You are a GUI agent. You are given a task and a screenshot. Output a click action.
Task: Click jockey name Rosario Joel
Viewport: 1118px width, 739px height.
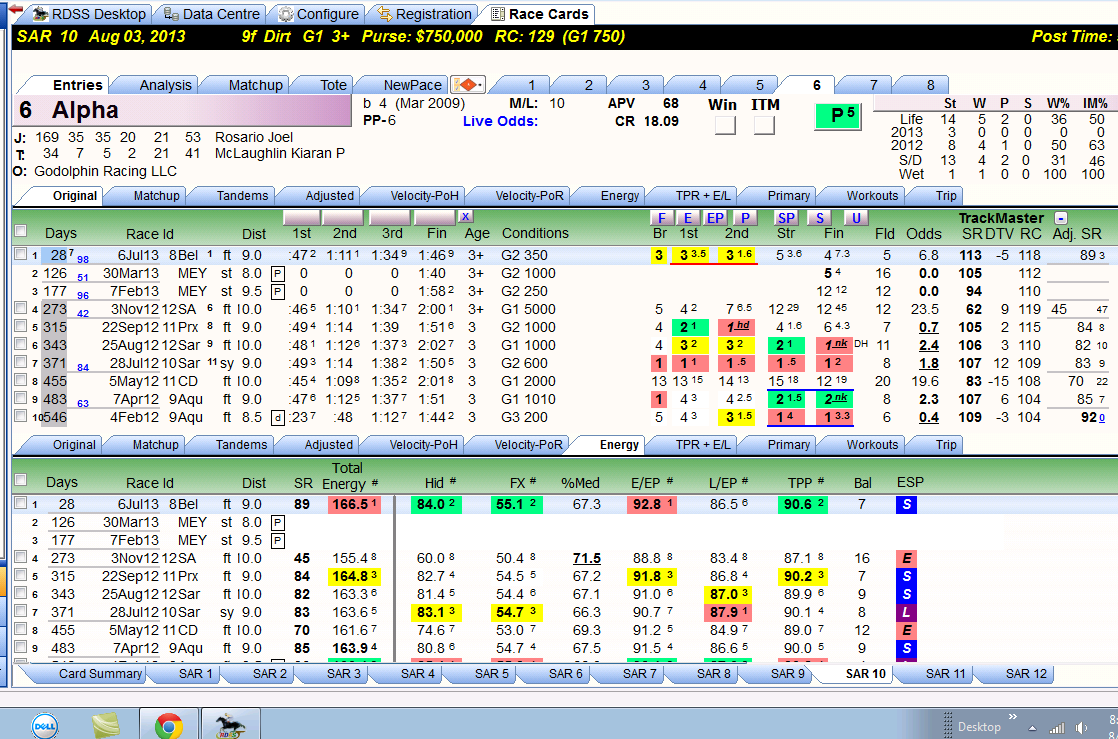[254, 137]
